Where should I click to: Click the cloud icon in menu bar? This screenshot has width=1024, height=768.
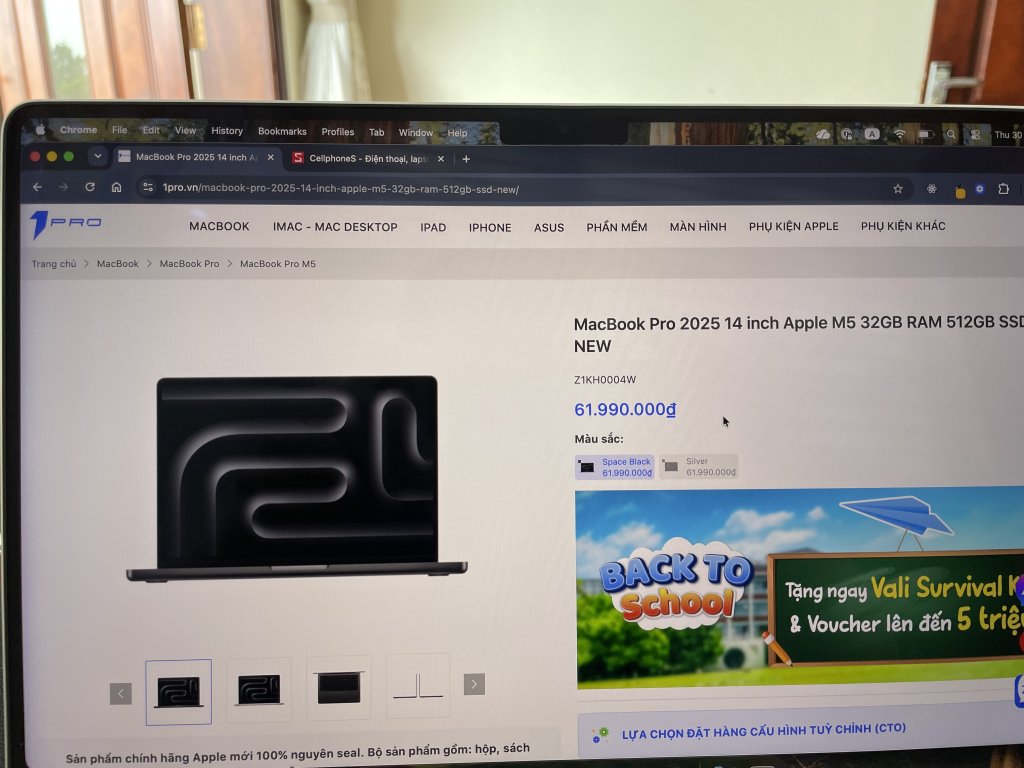(x=824, y=134)
